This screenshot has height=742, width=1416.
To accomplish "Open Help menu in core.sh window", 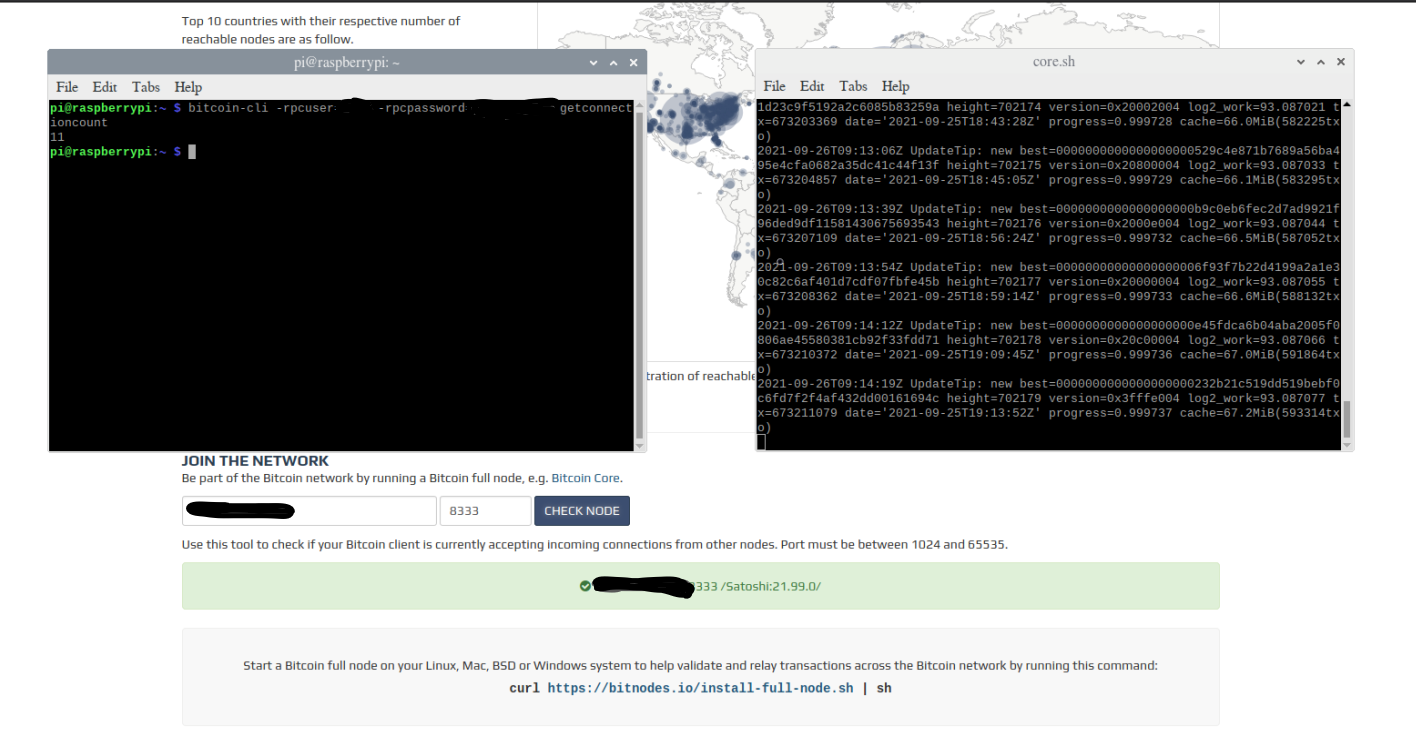I will [895, 86].
